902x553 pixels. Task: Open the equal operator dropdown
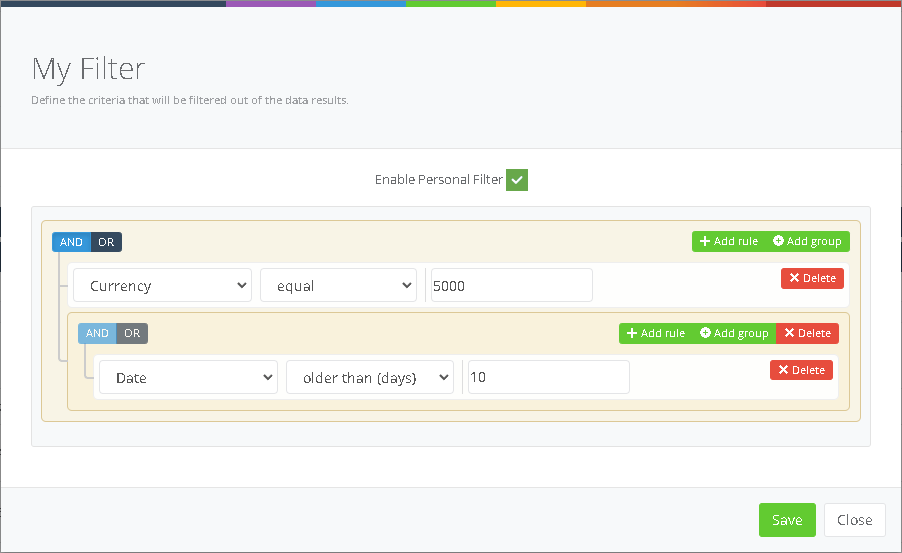338,286
